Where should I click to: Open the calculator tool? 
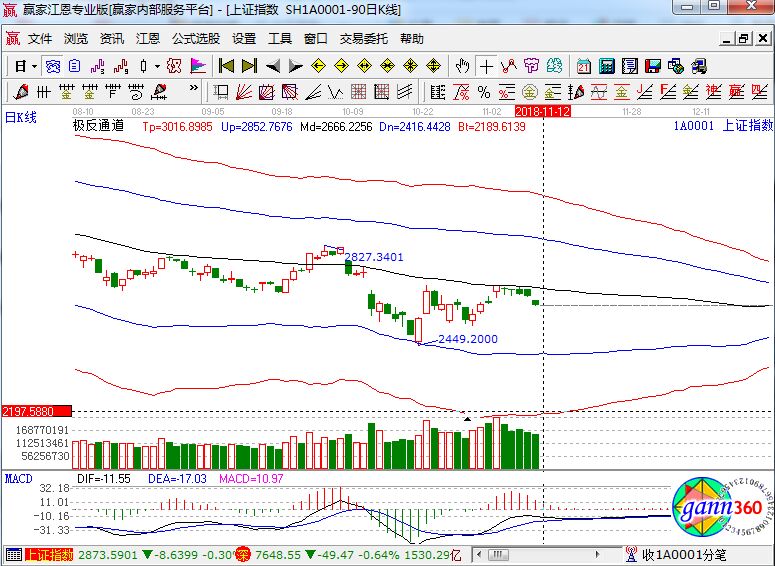coord(606,66)
